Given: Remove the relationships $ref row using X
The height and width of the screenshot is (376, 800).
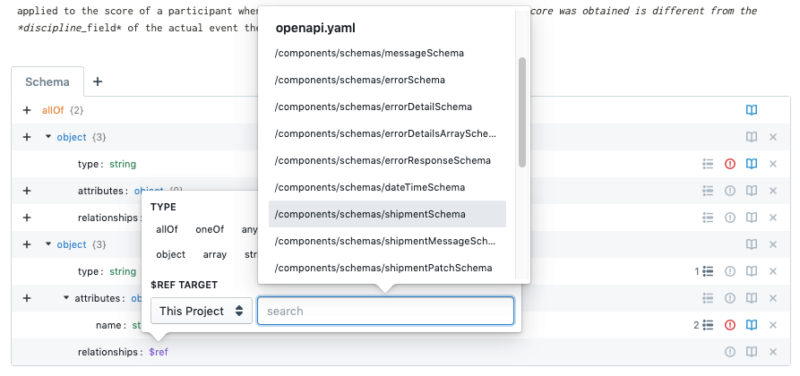Looking at the screenshot, I should coord(772,352).
